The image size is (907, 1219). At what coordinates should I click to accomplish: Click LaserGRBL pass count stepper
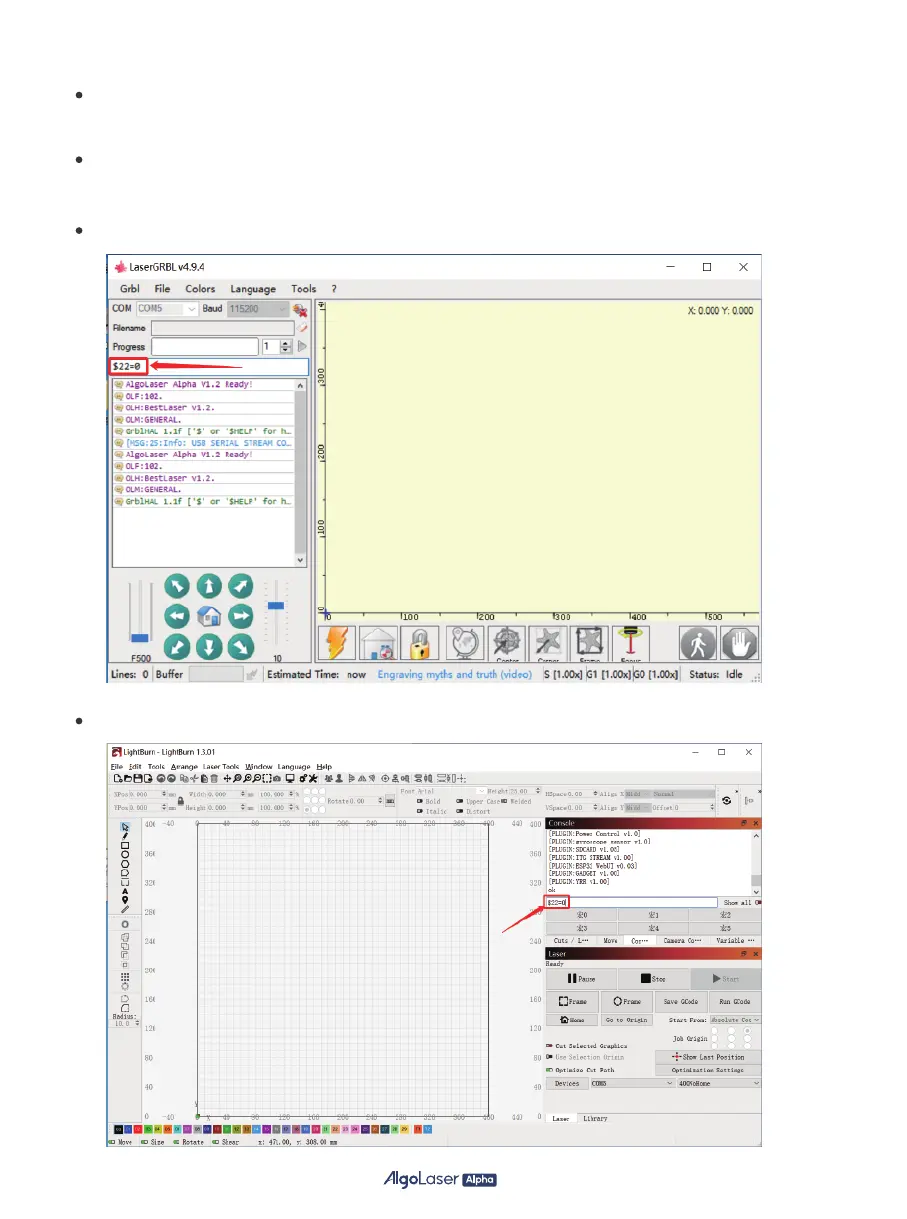286,346
